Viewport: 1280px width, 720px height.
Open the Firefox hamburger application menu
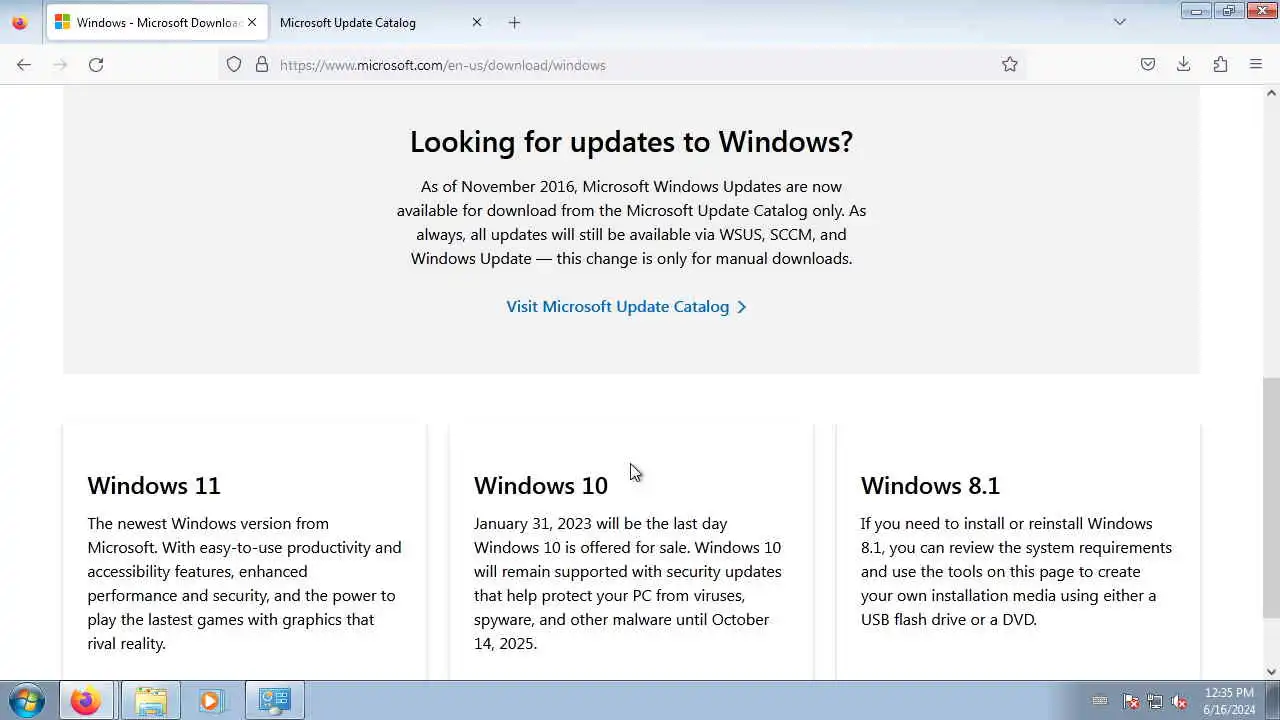1256,65
